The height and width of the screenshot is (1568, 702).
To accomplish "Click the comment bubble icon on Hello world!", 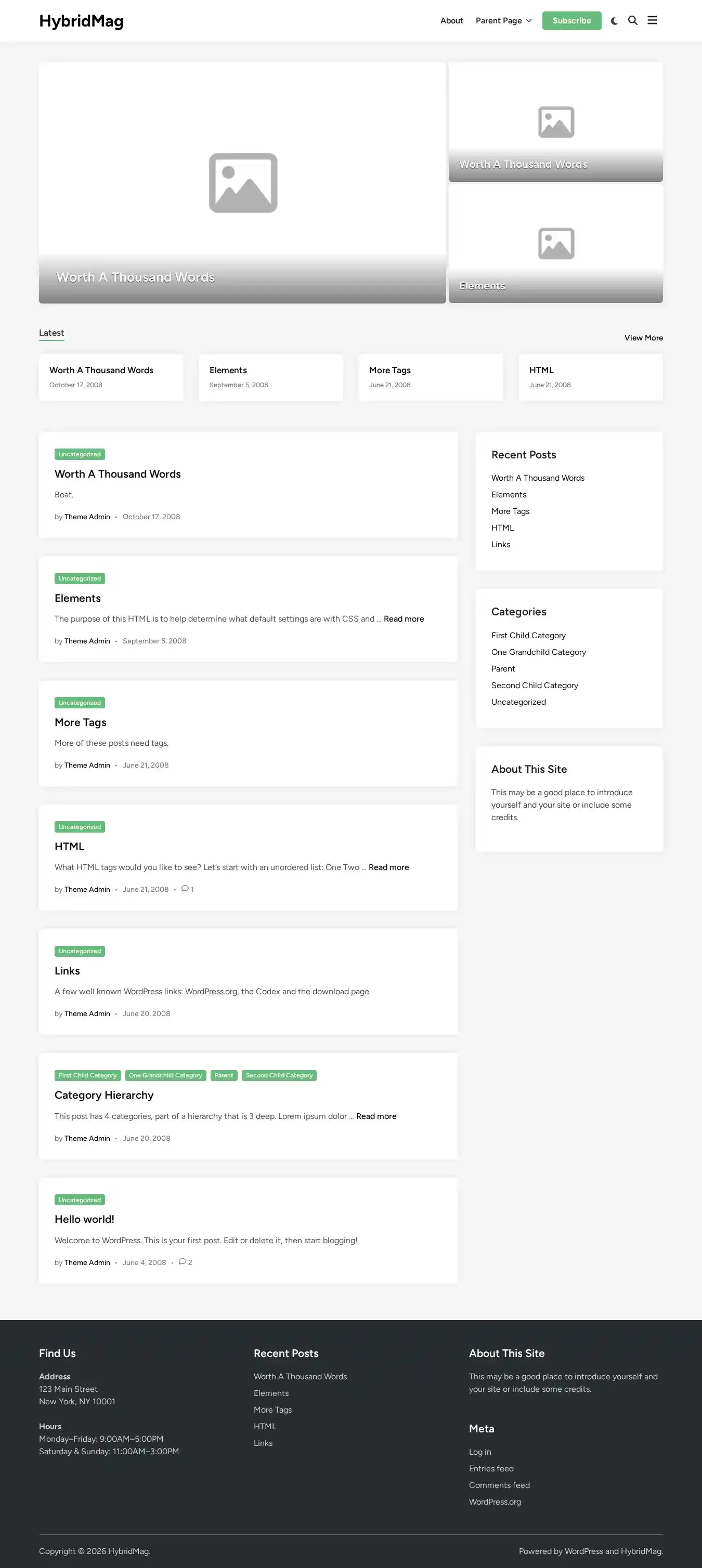I will point(182,1262).
